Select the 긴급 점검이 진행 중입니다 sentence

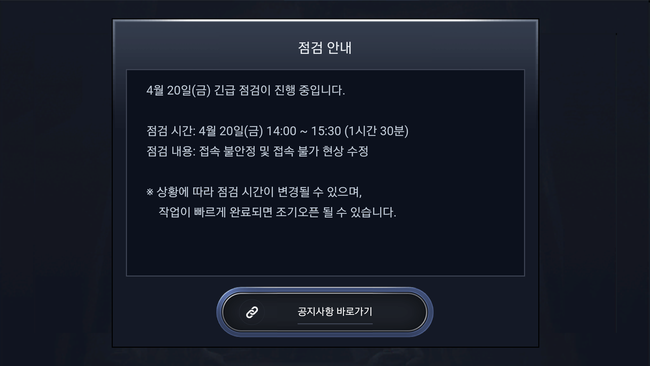[x=279, y=90]
